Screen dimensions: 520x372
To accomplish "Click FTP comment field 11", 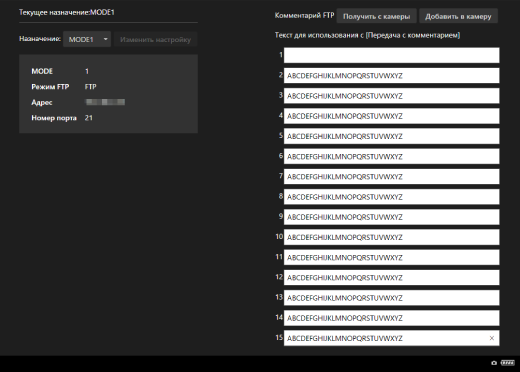I will point(392,257).
